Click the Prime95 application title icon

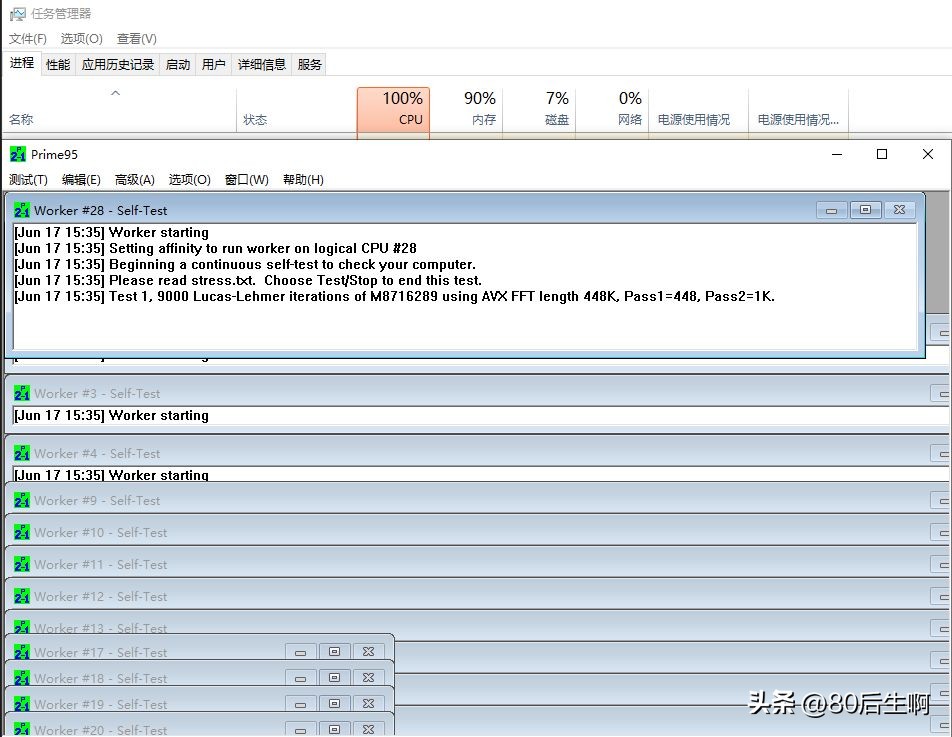coord(18,154)
